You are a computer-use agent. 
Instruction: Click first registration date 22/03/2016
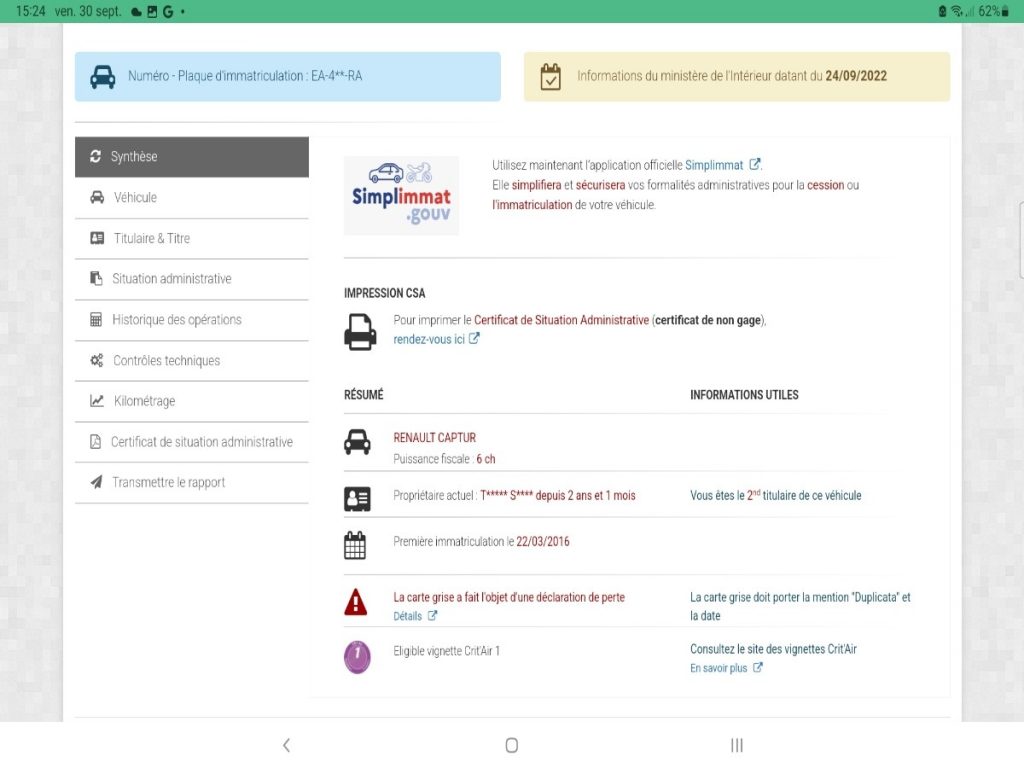tap(543, 541)
